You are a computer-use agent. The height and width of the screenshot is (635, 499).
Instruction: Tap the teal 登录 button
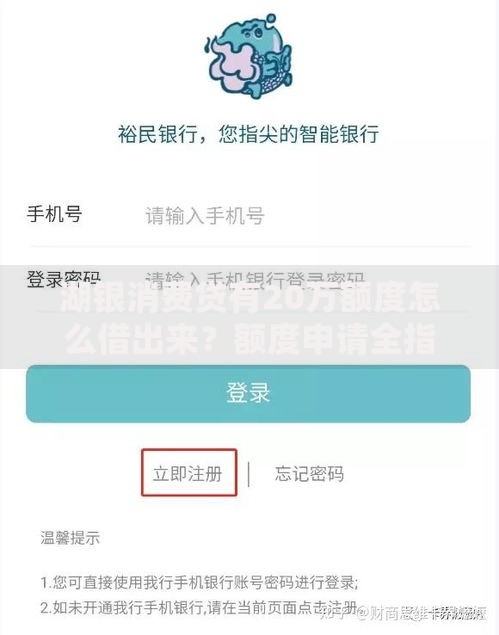(248, 394)
